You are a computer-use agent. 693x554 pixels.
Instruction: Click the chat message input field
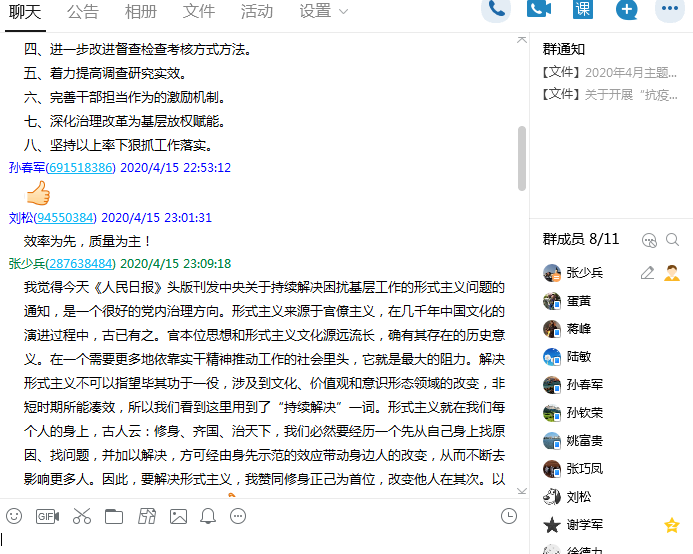[x=260, y=540]
